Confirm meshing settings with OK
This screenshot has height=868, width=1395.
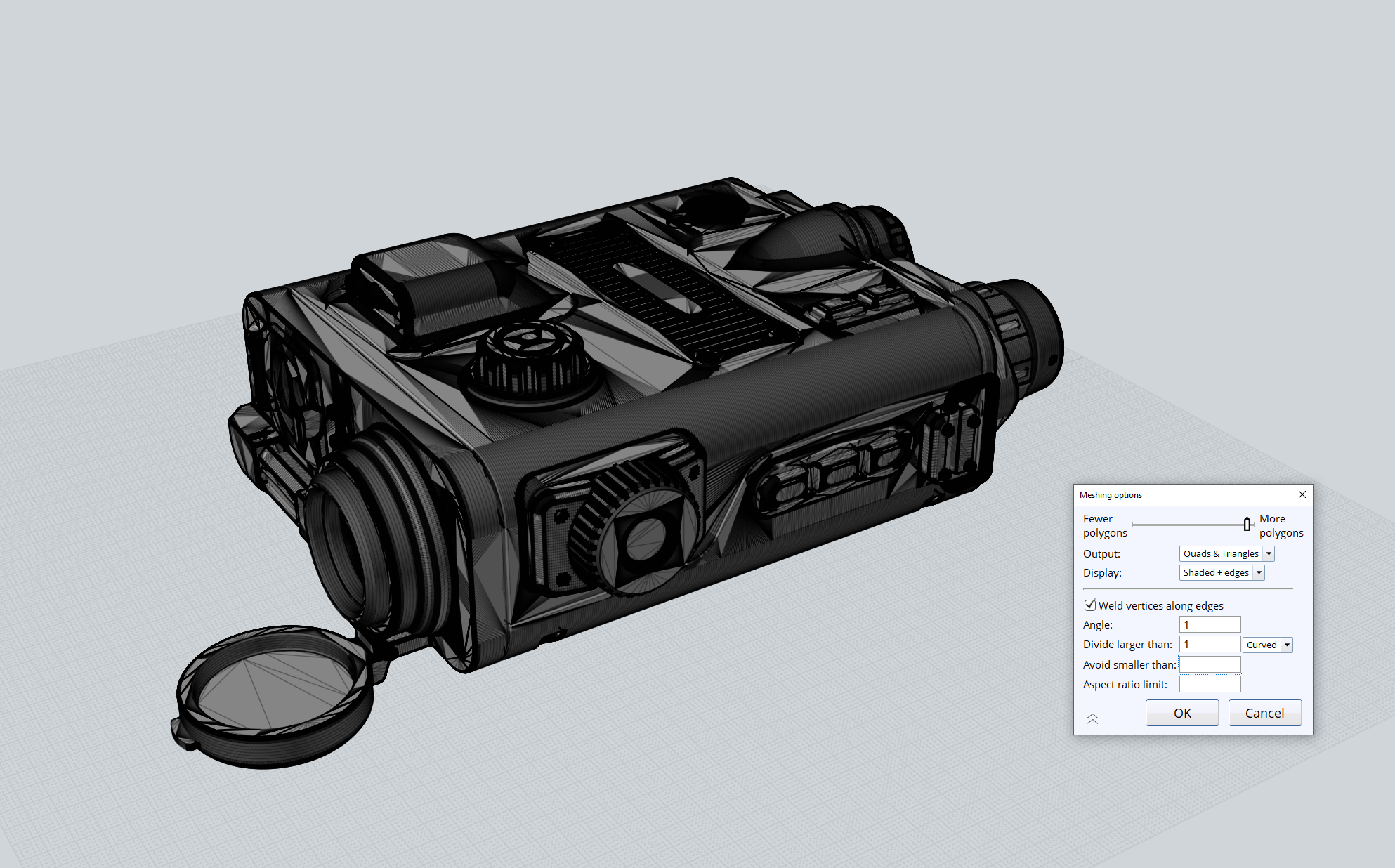(1182, 712)
